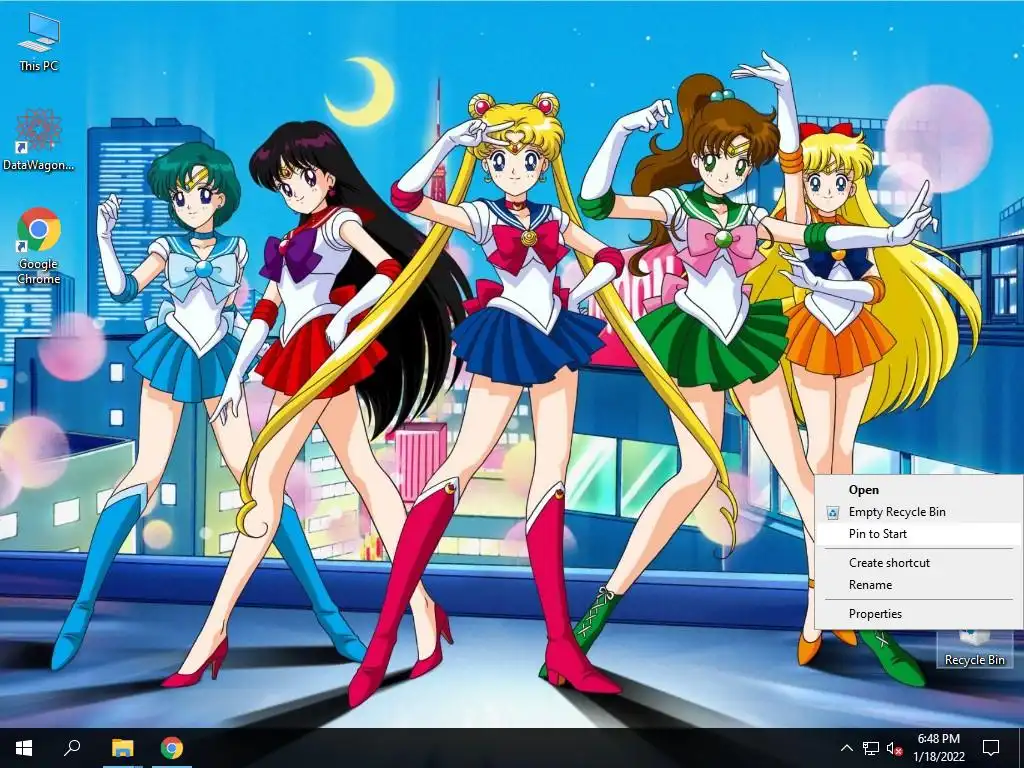Click the Show desktop button at the taskbar's edge
Screen dimensions: 1024x768
click(1021, 748)
